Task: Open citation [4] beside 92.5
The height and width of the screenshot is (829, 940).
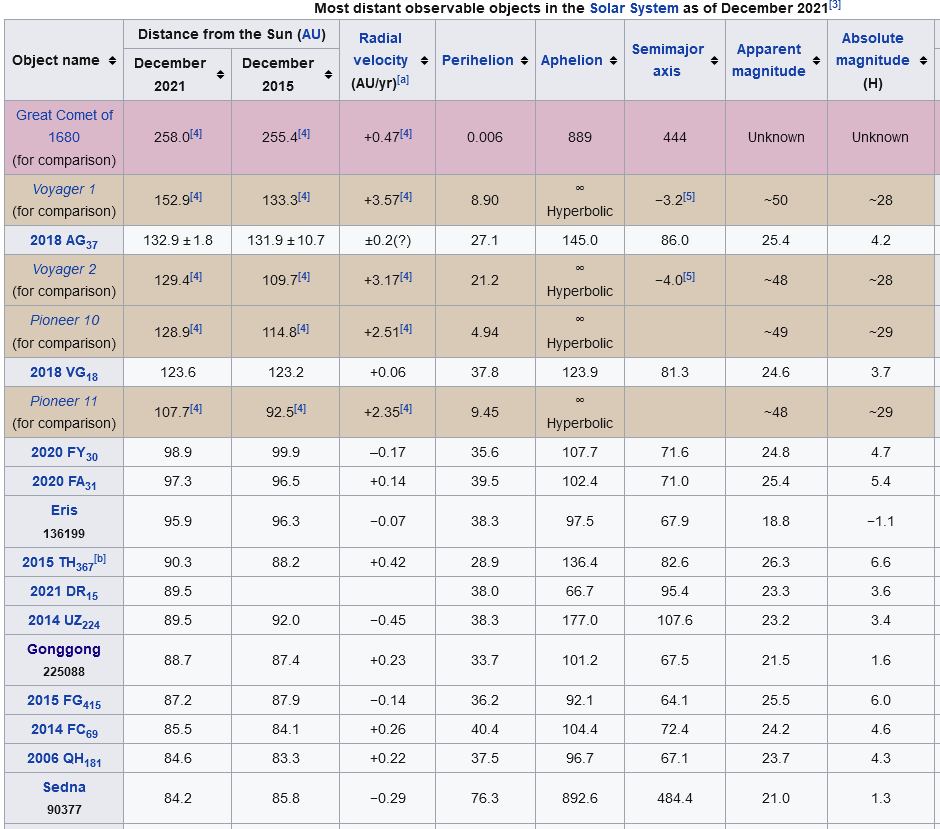Action: click(300, 408)
